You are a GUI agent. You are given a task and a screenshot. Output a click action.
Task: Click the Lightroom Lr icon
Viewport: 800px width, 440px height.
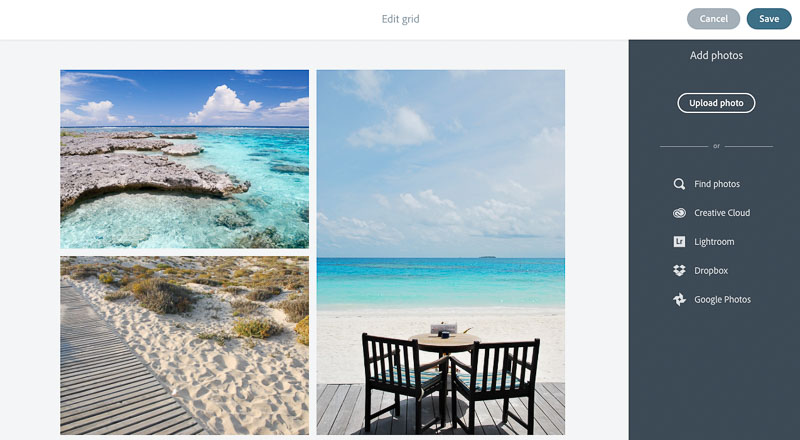679,241
